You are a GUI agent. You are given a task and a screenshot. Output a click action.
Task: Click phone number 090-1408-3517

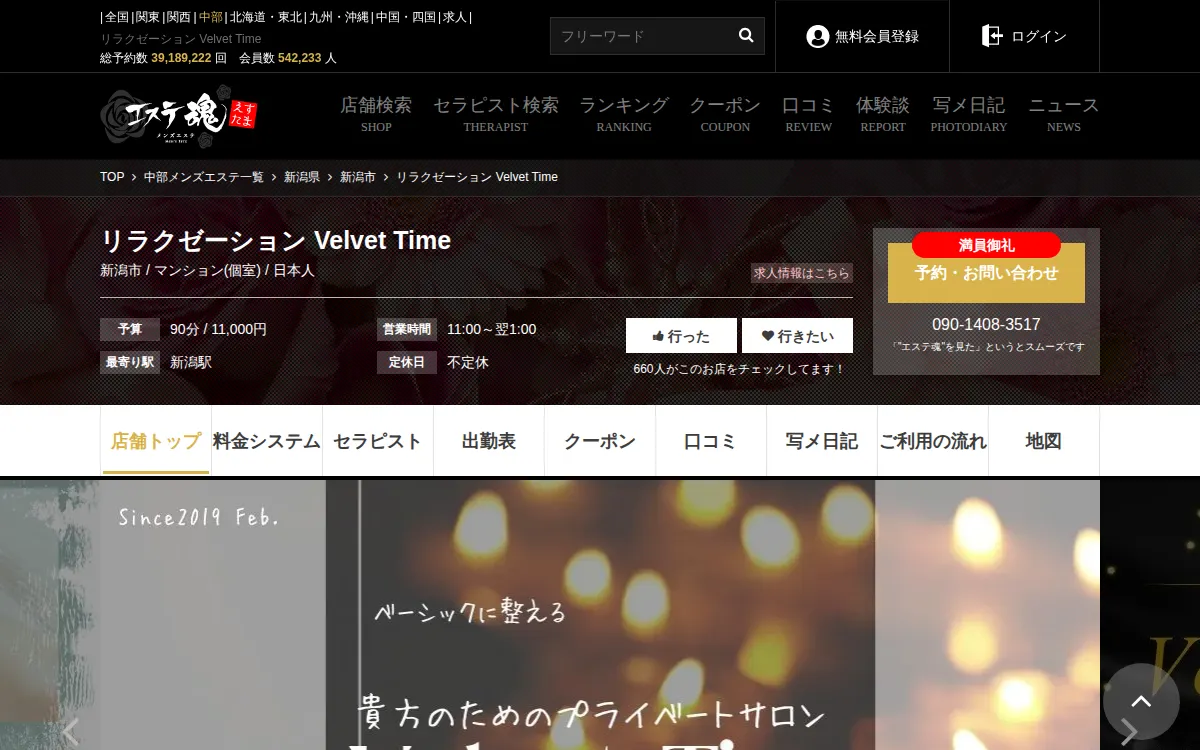(x=986, y=325)
